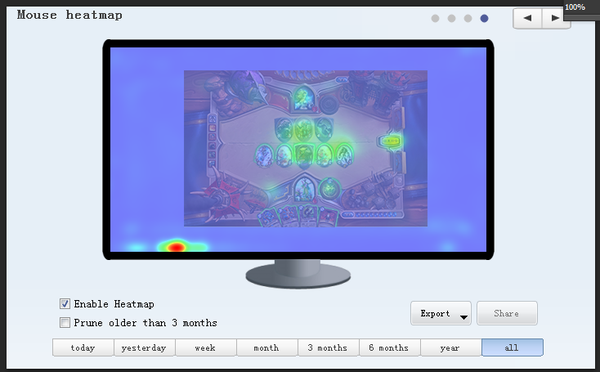This screenshot has width=600, height=372.
Task: Uncheck Enable Heatmap checkbox
Action: point(65,304)
